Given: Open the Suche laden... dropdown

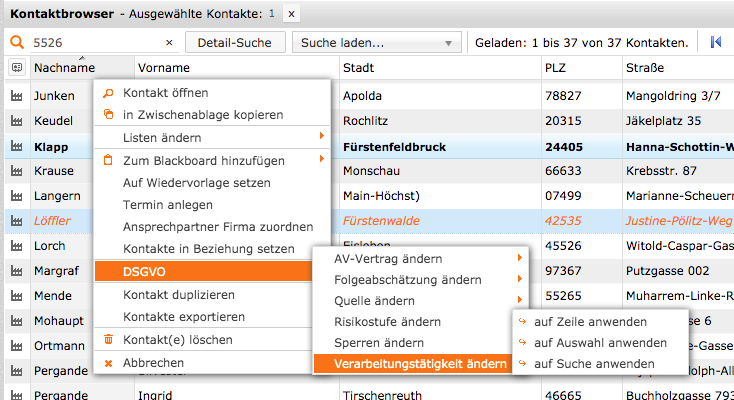Looking at the screenshot, I should [x=377, y=43].
